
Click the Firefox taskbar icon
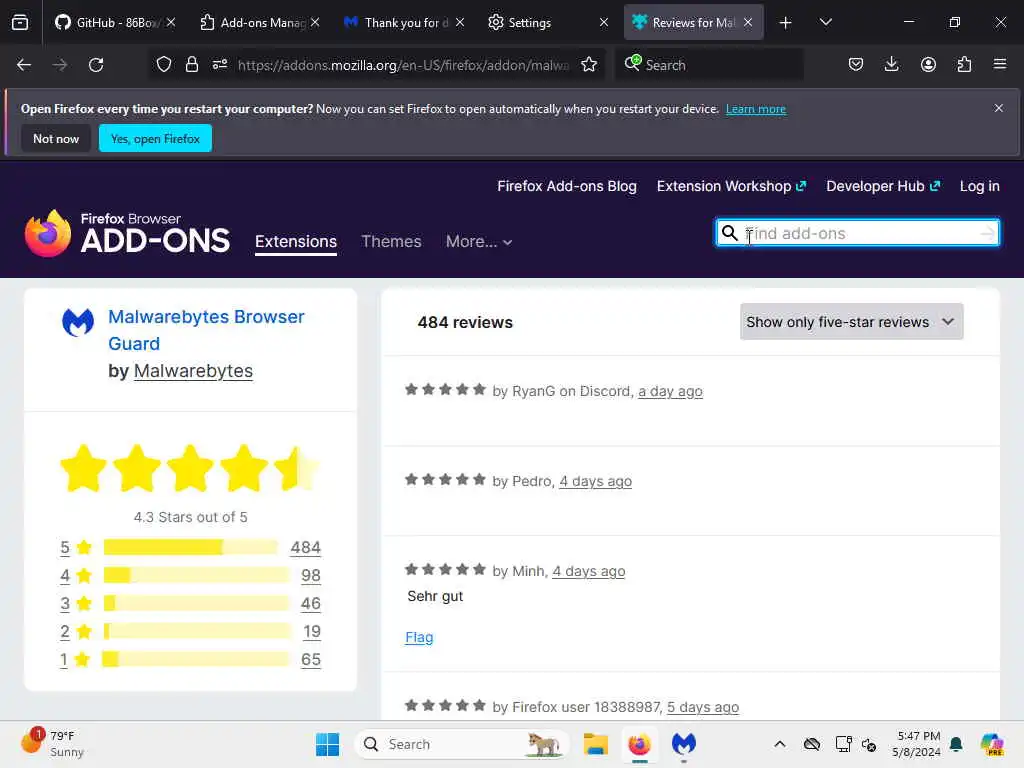click(x=639, y=744)
